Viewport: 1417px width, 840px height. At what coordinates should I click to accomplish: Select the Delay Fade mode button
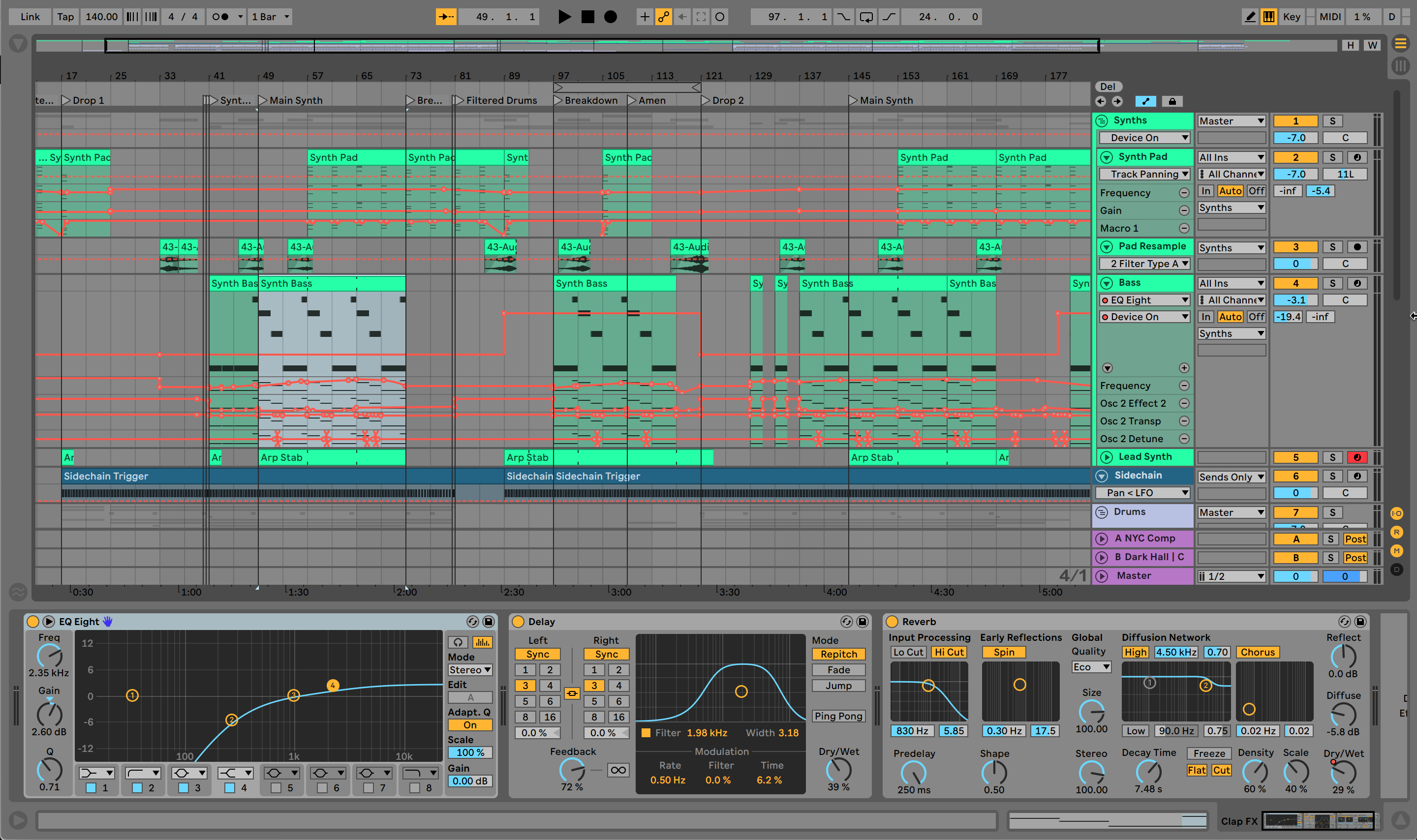(x=838, y=670)
